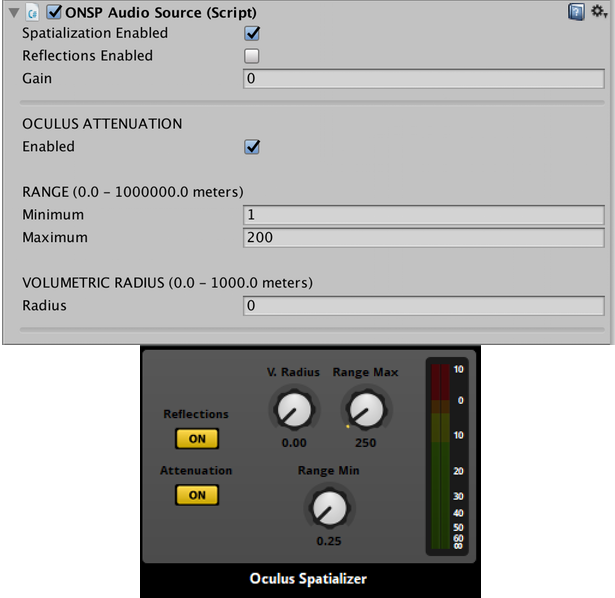Click the V. Radius knob
Screen dimensions: 615x598
[x=292, y=408]
